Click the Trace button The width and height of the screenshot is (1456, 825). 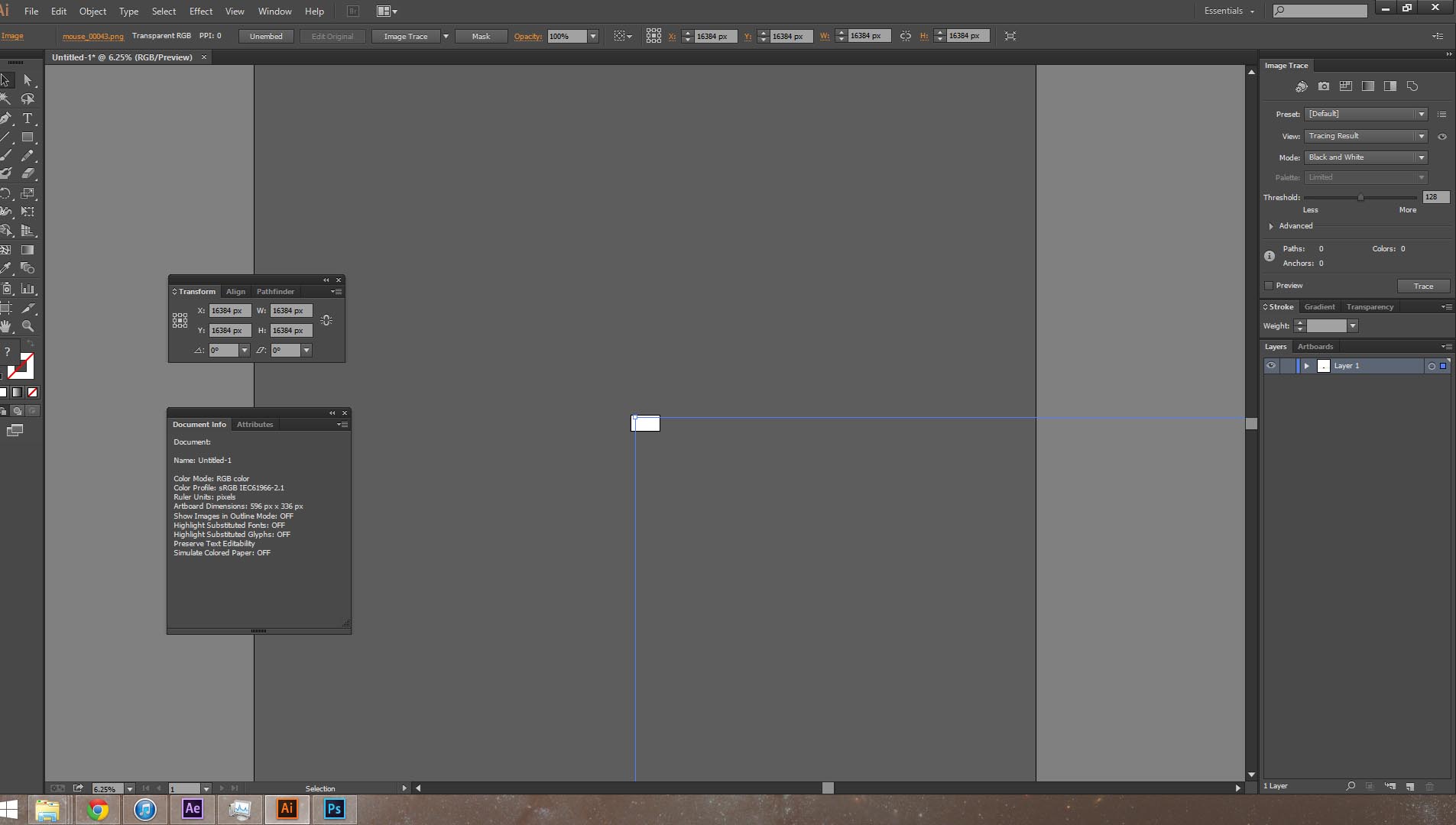point(1423,286)
